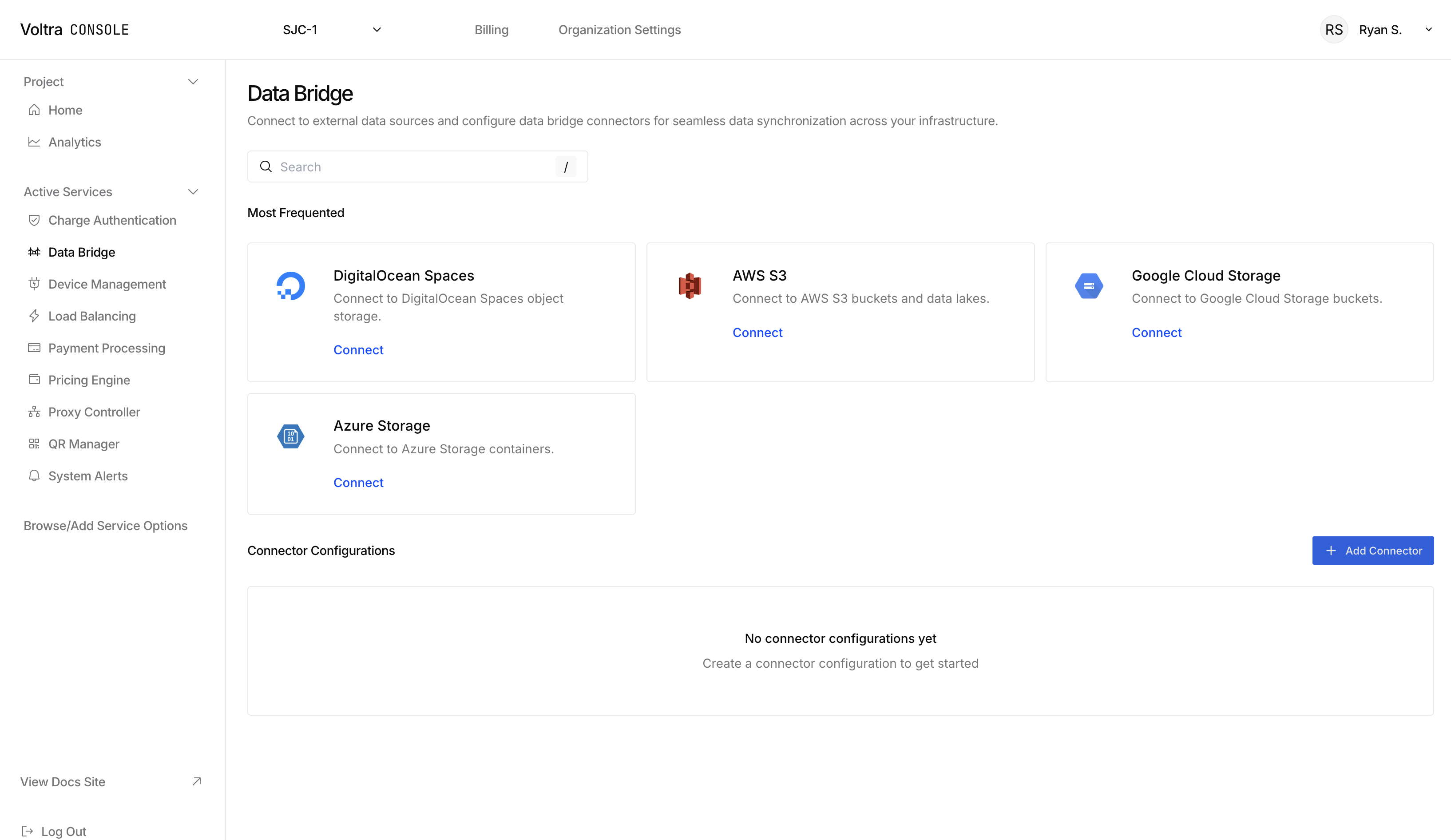Collapse the Project section
This screenshot has width=1451, height=840.
coord(194,81)
